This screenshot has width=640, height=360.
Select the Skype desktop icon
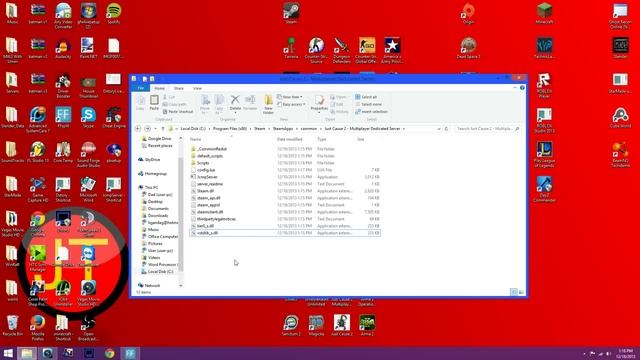[x=88, y=118]
